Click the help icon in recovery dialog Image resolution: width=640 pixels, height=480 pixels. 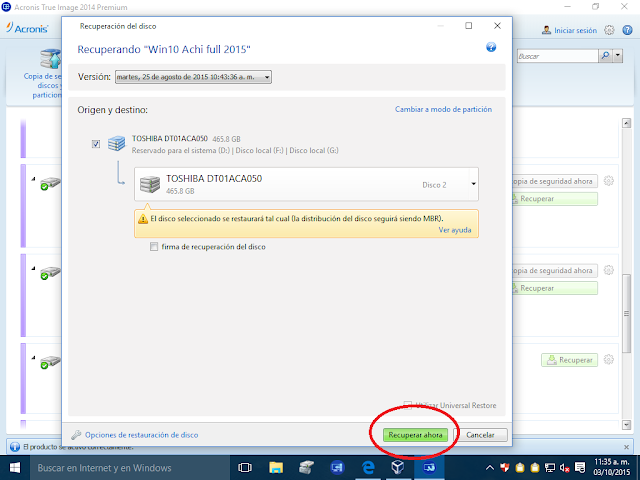coord(491,47)
